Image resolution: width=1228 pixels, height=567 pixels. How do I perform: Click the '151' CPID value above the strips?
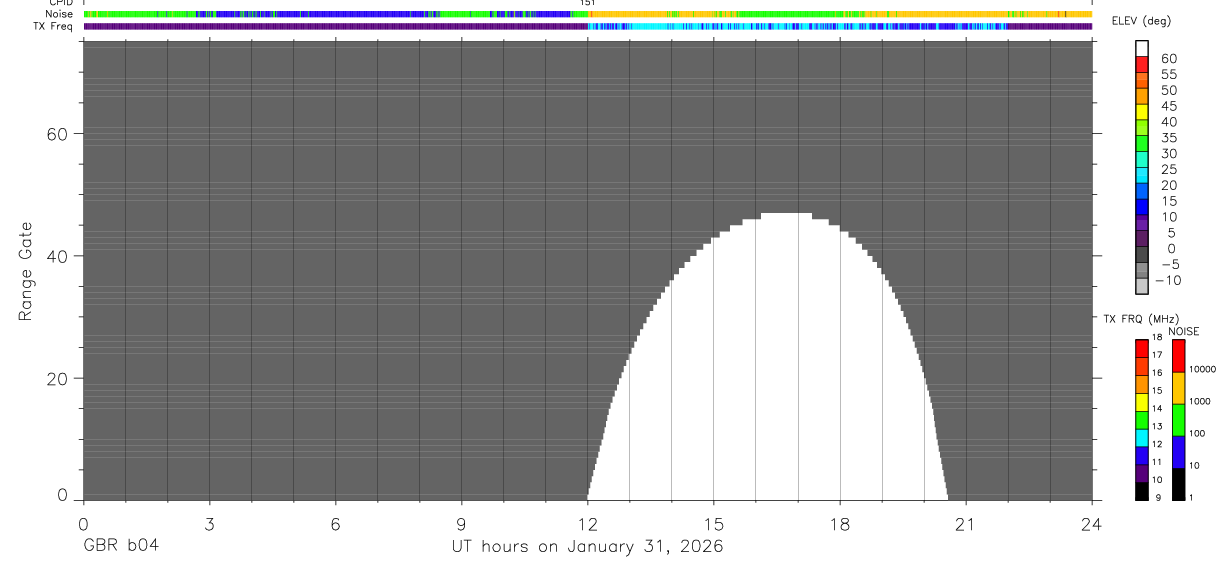pyautogui.click(x=588, y=3)
